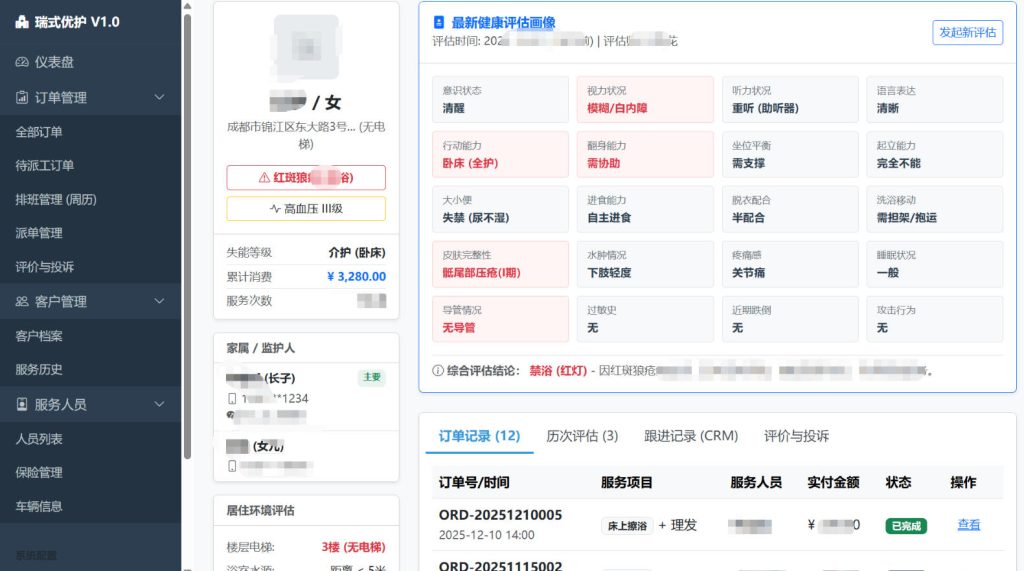Click the 发起新评估 button
This screenshot has height=571, width=1024.
tap(967, 33)
